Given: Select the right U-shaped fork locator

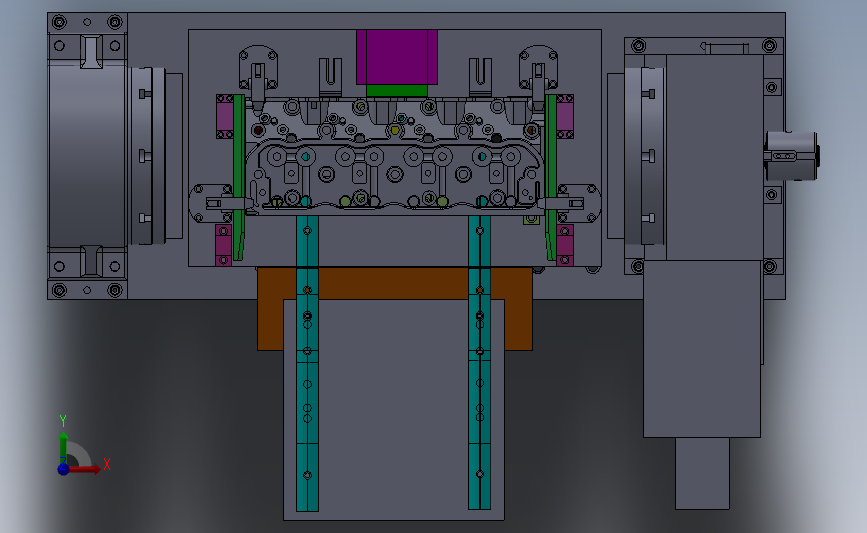Looking at the screenshot, I should (480, 77).
